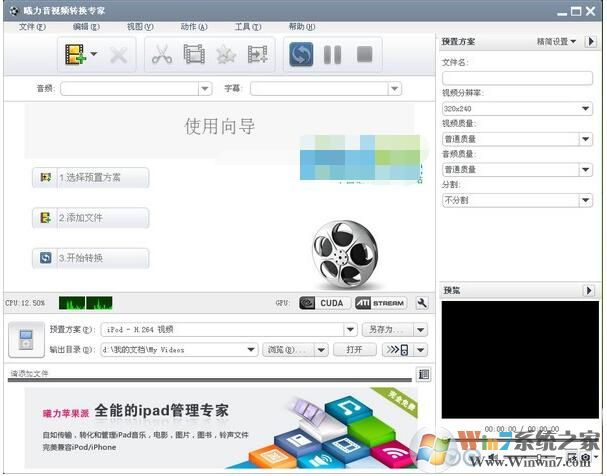Toggle ATI Stream GPU acceleration
Image resolution: width=607 pixels, height=476 pixels.
point(381,303)
